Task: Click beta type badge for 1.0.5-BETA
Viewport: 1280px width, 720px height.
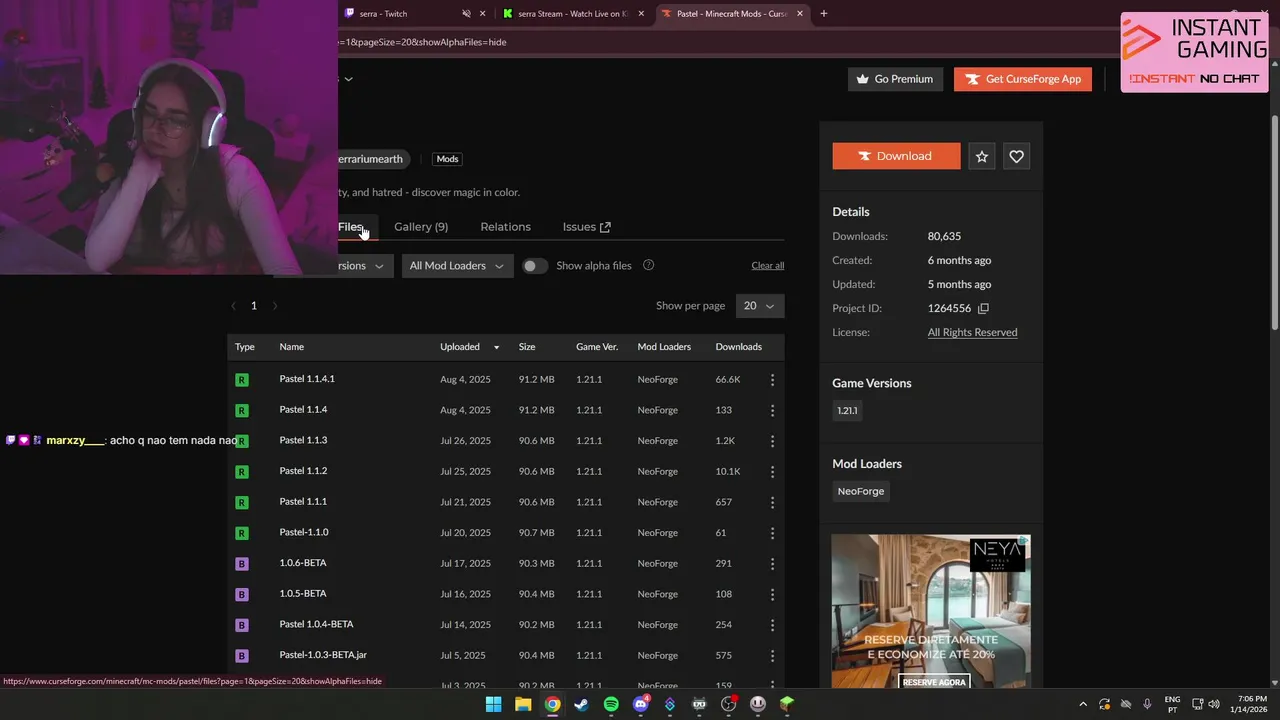Action: pos(241,595)
